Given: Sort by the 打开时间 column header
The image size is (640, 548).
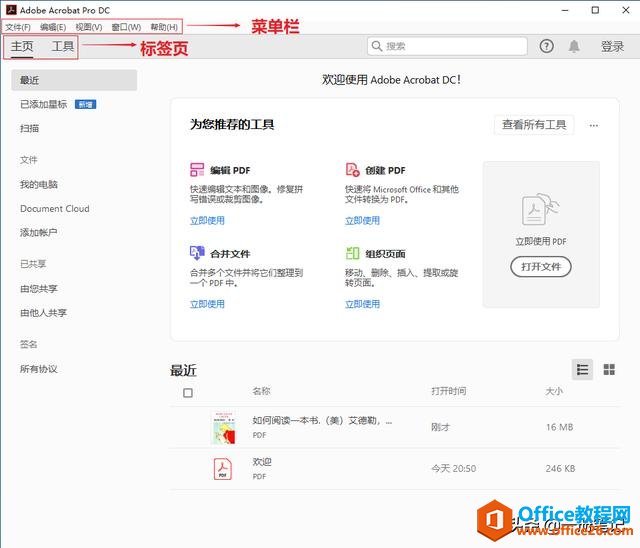Looking at the screenshot, I should [449, 391].
